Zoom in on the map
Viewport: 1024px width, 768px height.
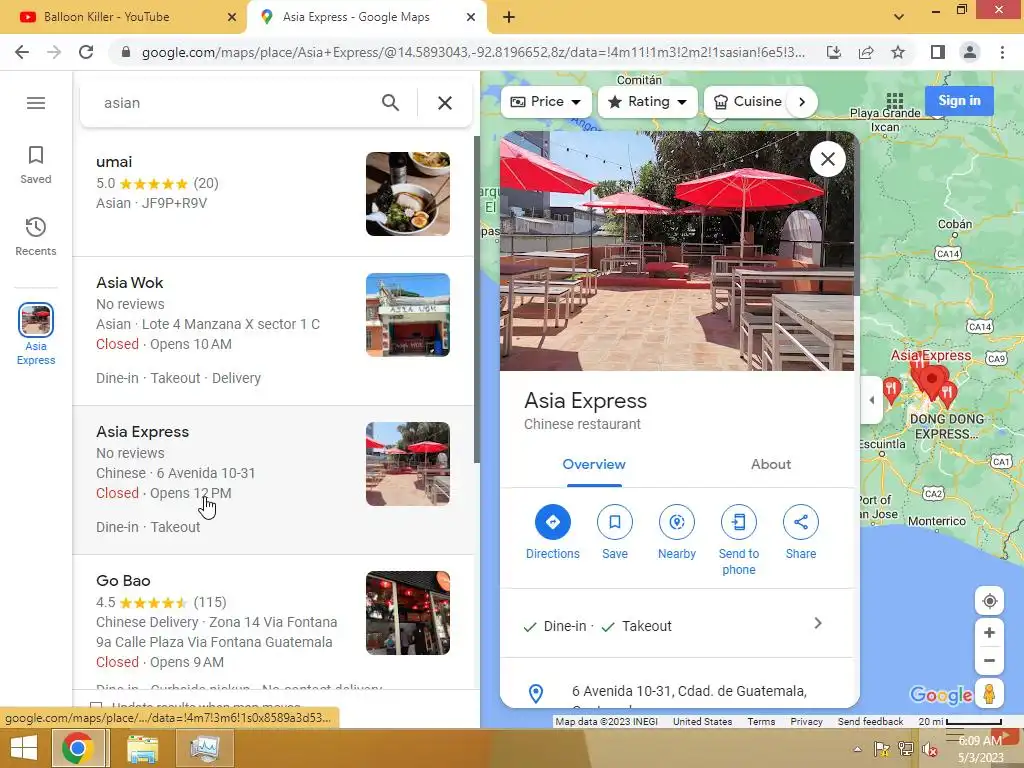tap(989, 632)
